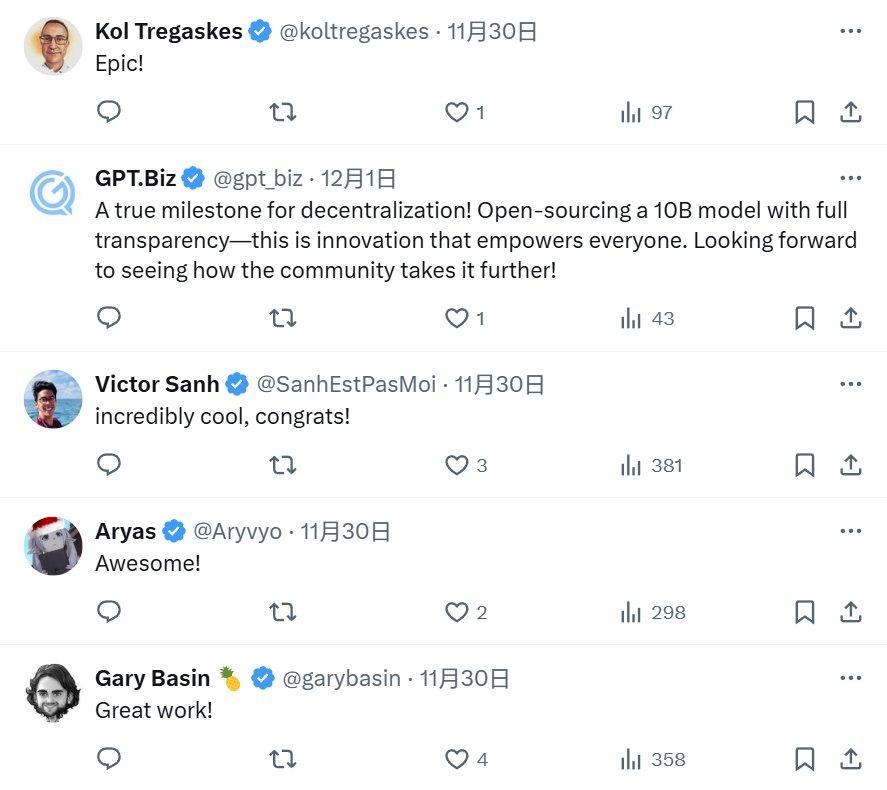Retweet the GPT.Biz milestone tweet
The height and width of the screenshot is (790, 887).
(x=282, y=318)
